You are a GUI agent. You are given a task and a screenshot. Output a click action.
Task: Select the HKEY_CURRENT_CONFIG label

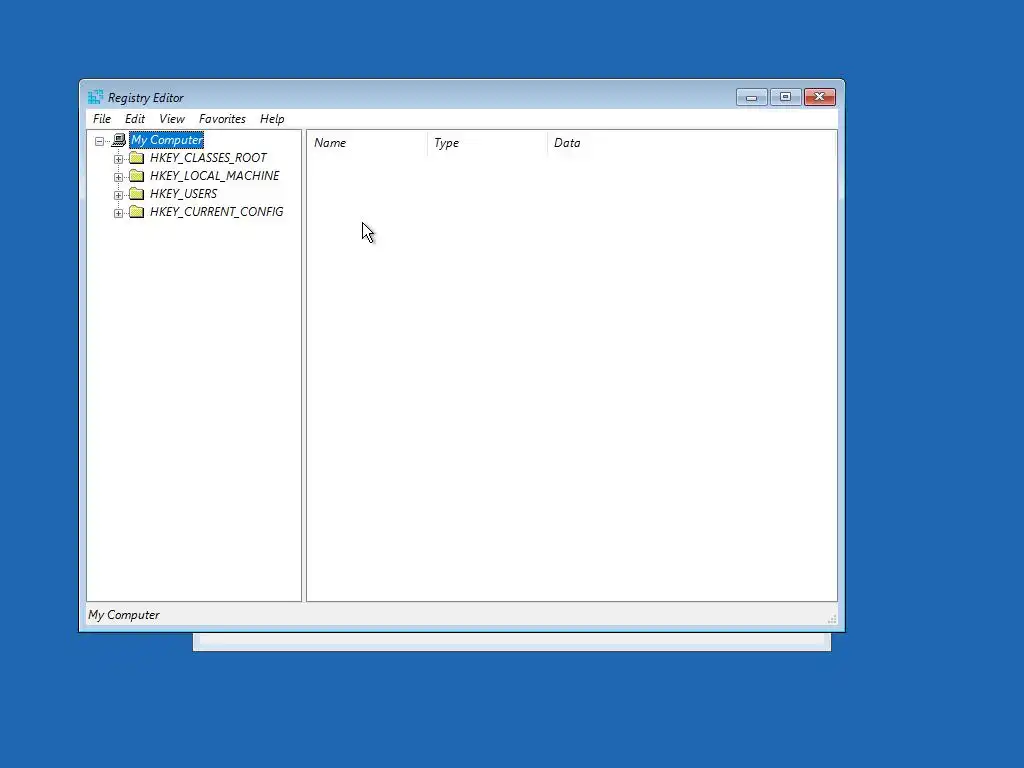point(217,212)
